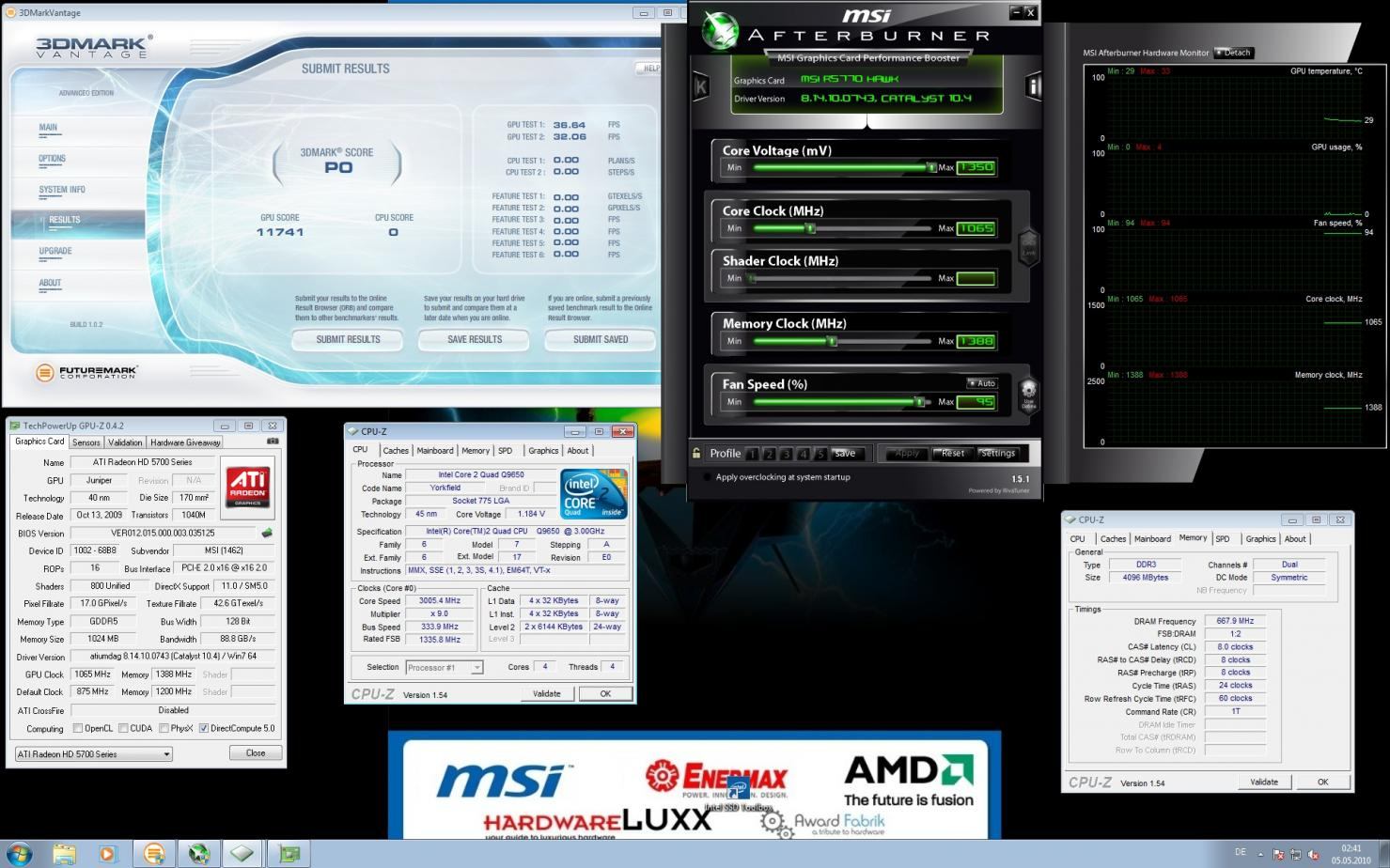1390x868 pixels.
Task: Click the Afterburner Reset button
Action: (952, 453)
